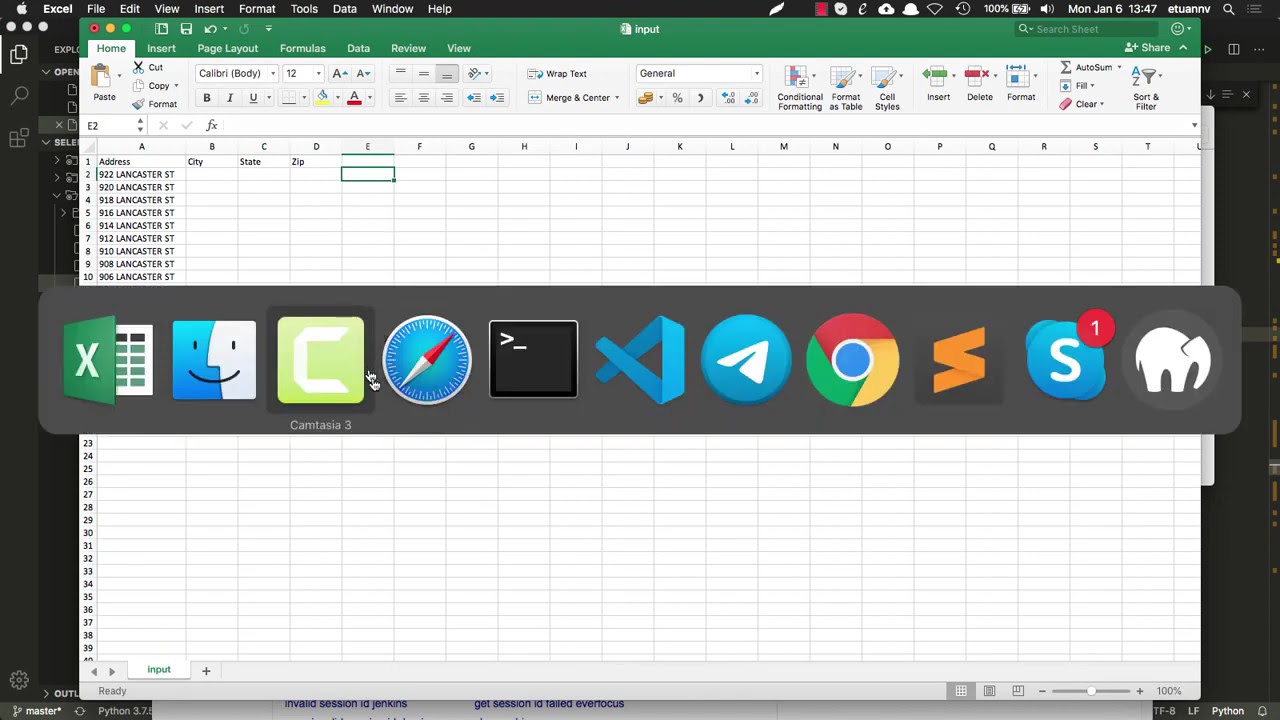Screen dimensions: 1280x720
Task: Toggle align right for the cell
Action: click(x=447, y=98)
